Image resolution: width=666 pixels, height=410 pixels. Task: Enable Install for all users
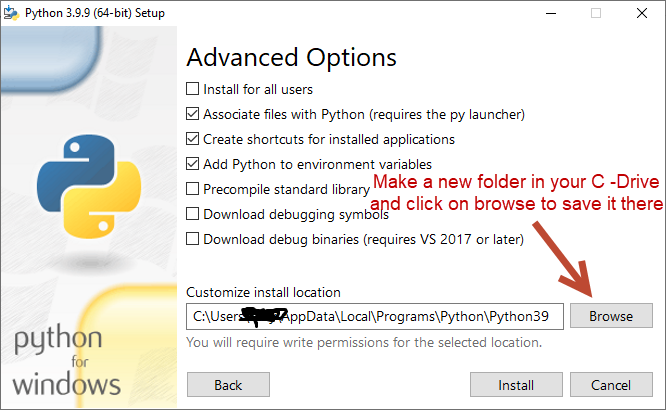tap(193, 89)
